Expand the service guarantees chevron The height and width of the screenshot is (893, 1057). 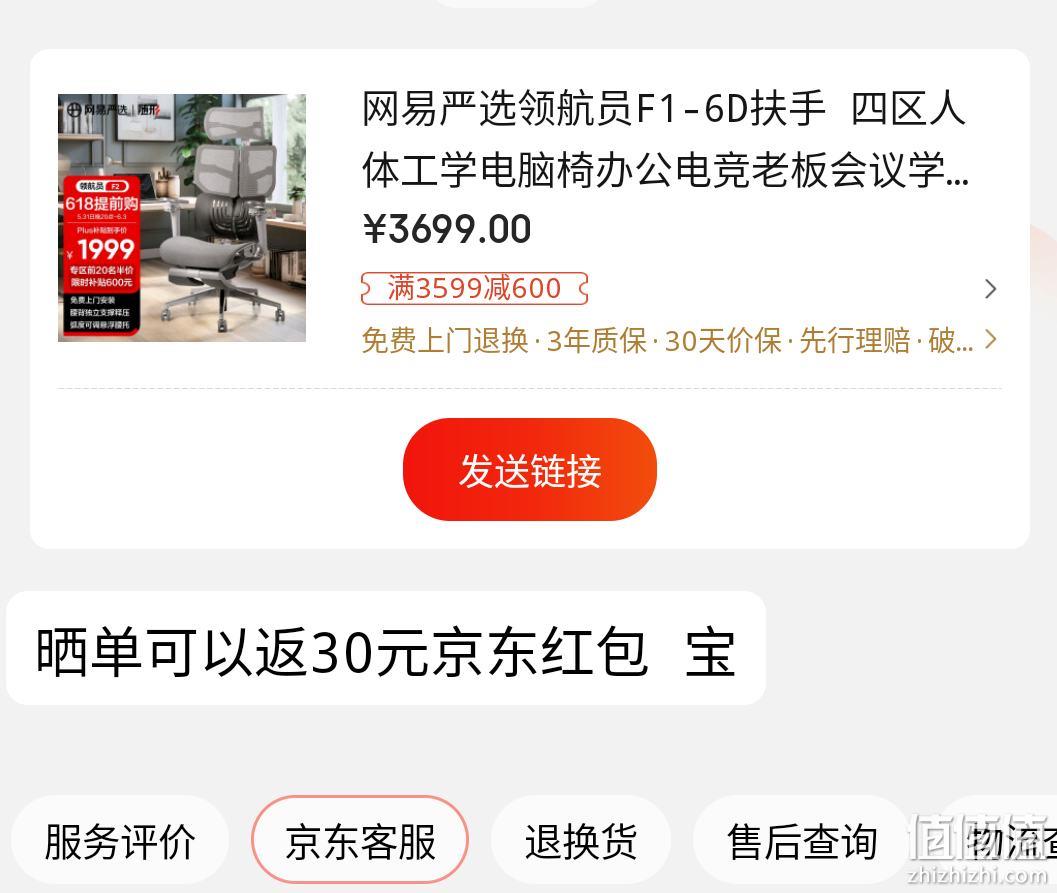(x=990, y=339)
